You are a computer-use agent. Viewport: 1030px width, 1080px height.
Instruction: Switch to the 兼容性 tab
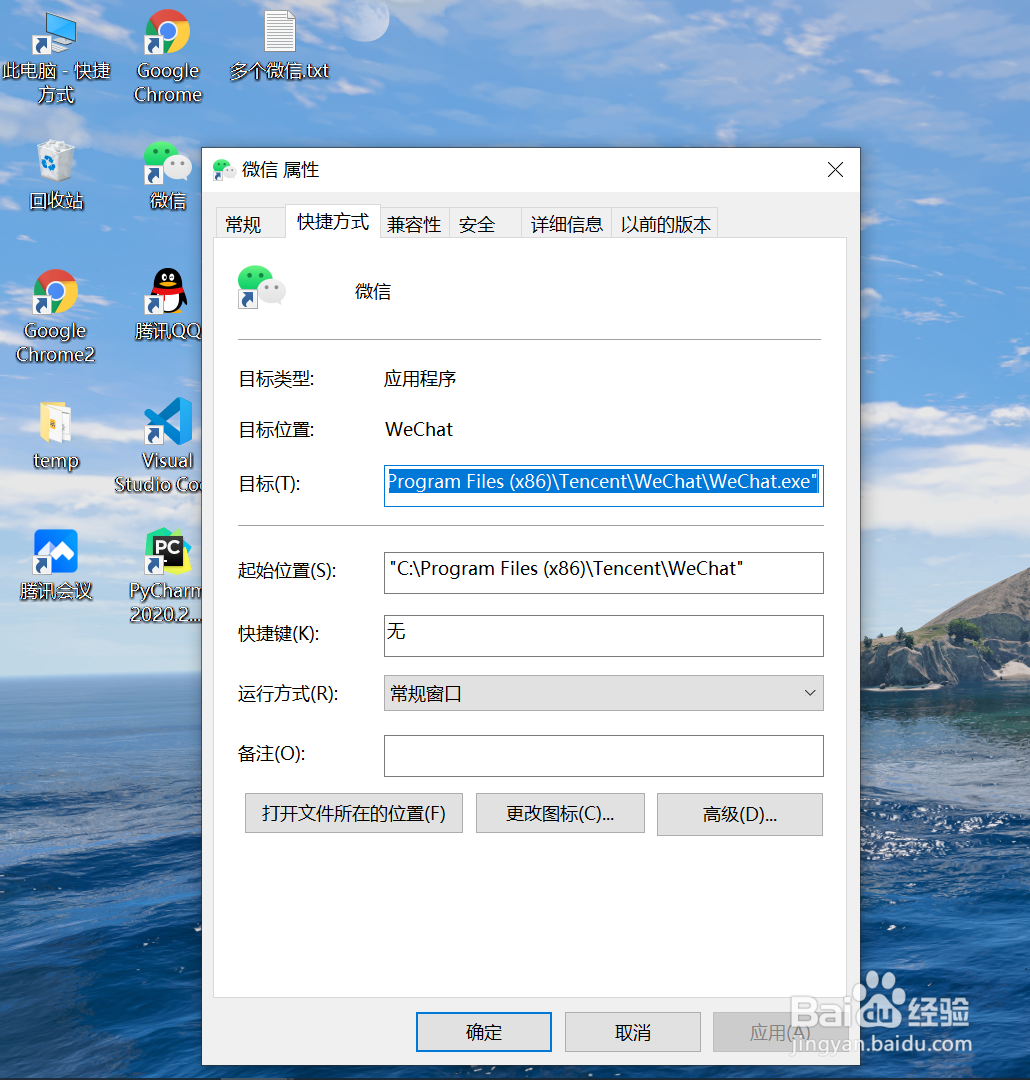pyautogui.click(x=414, y=223)
